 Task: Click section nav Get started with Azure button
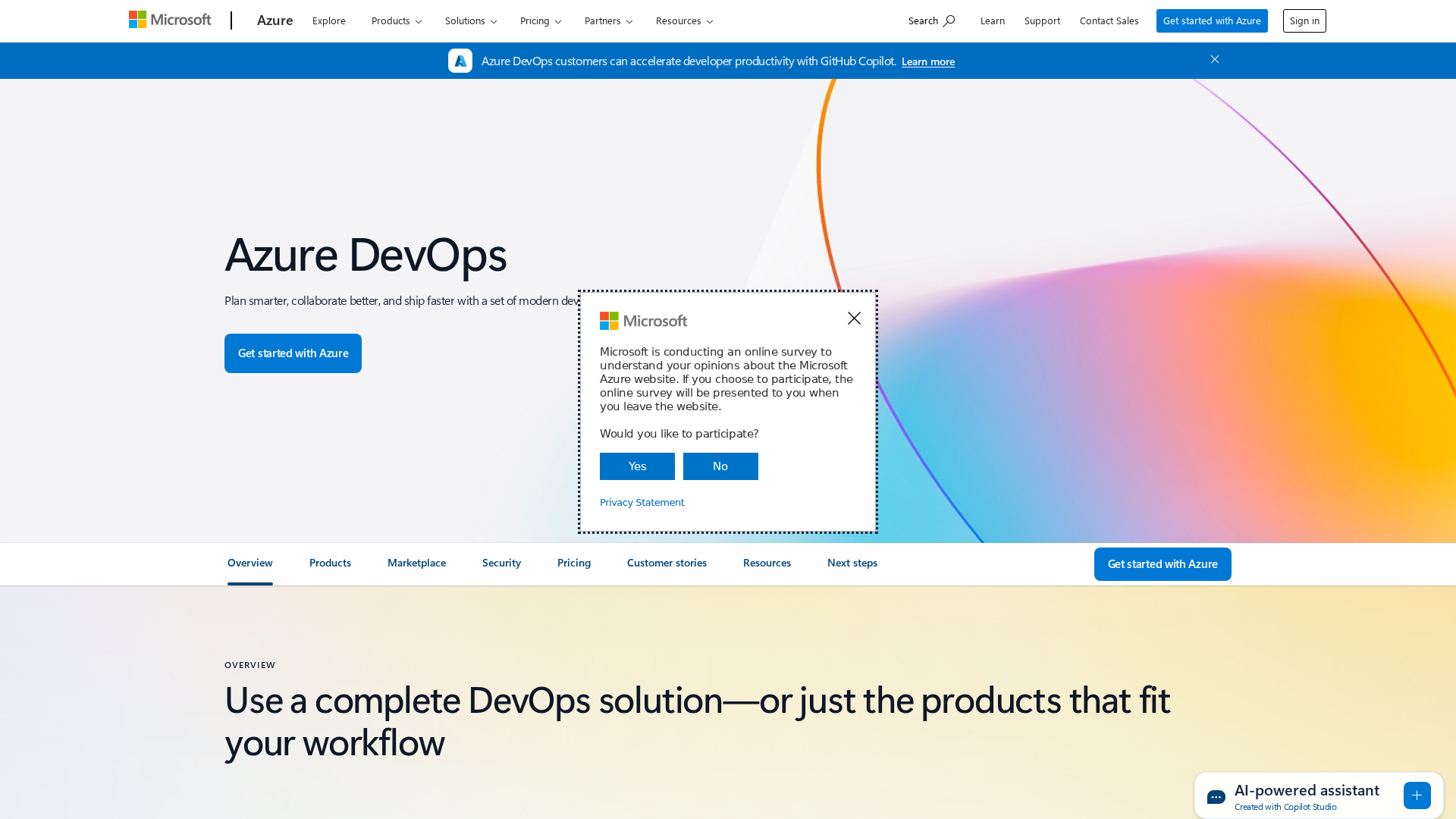tap(1163, 564)
